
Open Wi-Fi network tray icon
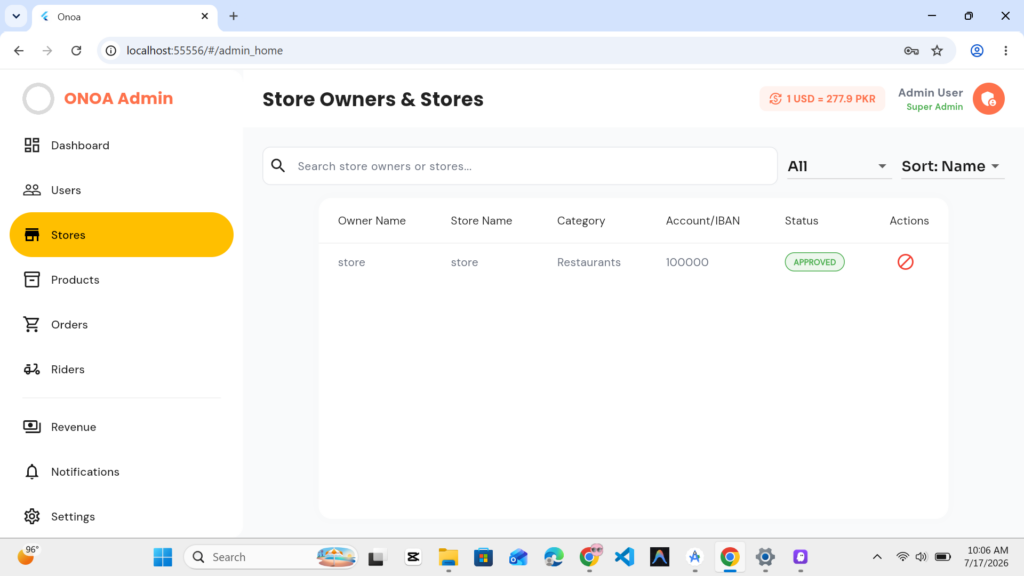click(x=903, y=557)
